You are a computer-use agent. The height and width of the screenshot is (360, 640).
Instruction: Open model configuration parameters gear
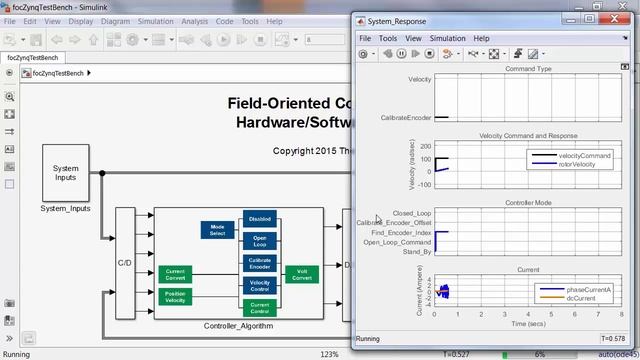(132, 40)
